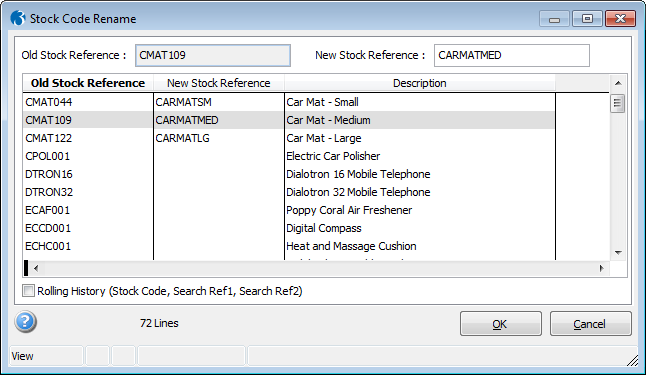
Task: Sort by the Old Stock Reference column header
Action: coord(88,83)
